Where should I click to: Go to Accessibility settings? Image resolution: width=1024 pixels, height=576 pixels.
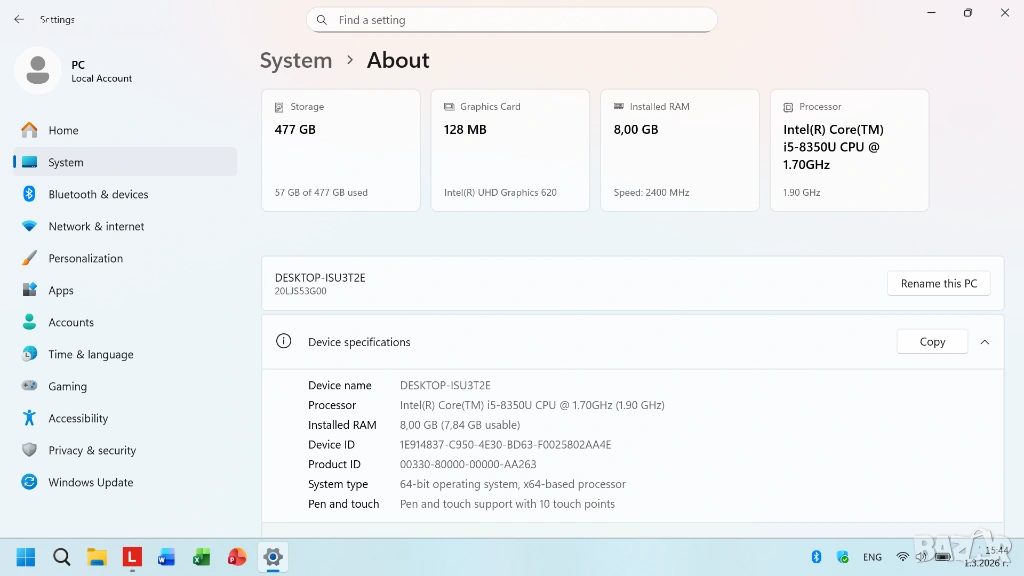click(x=78, y=418)
